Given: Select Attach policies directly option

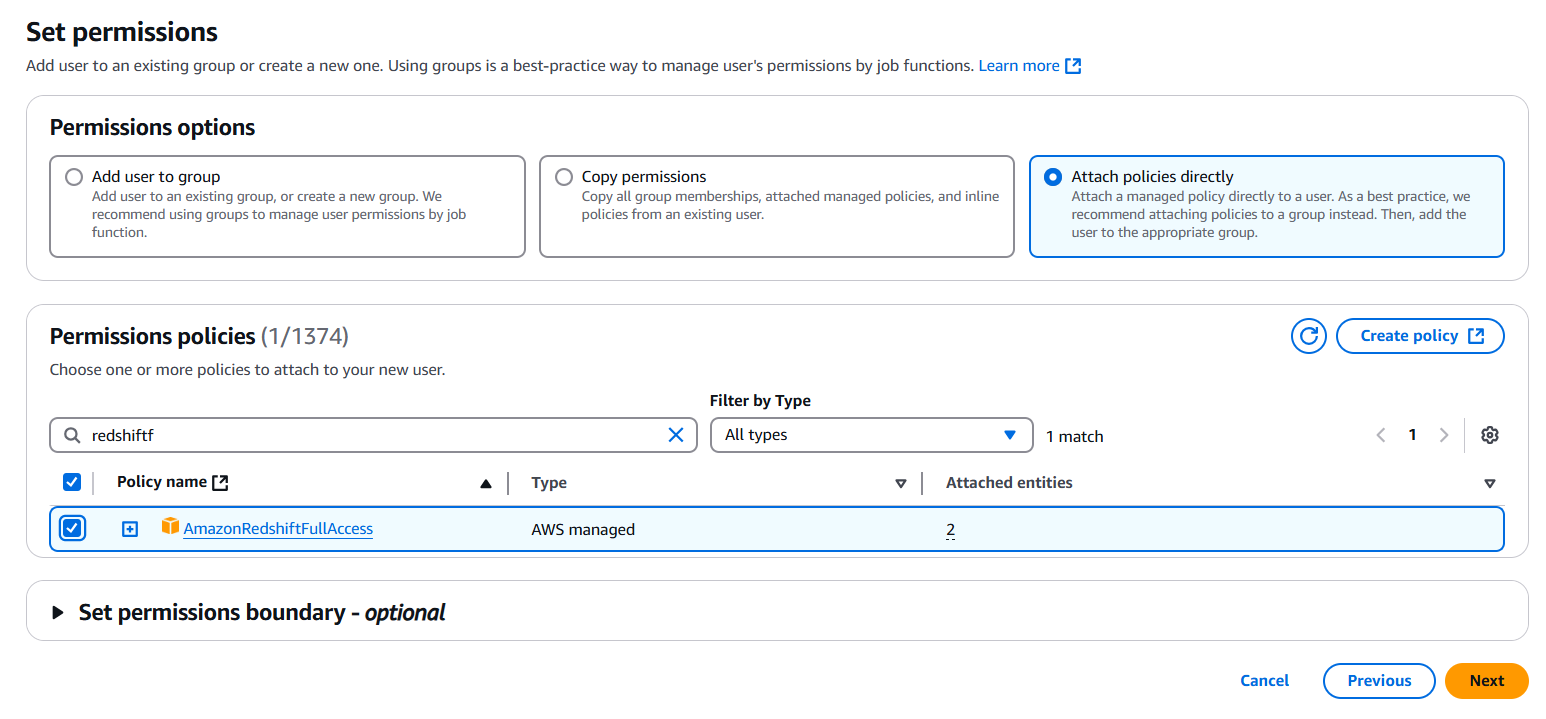Looking at the screenshot, I should [x=1053, y=177].
